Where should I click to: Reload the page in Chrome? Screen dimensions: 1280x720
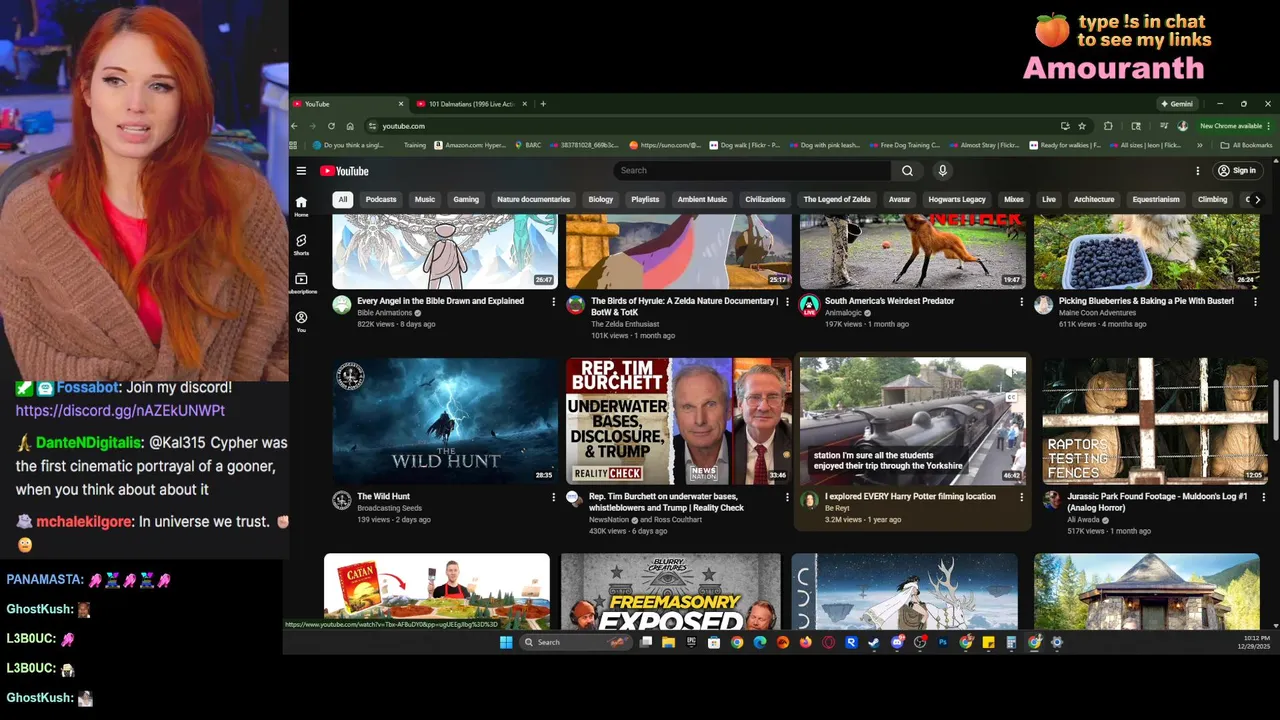coord(331,126)
